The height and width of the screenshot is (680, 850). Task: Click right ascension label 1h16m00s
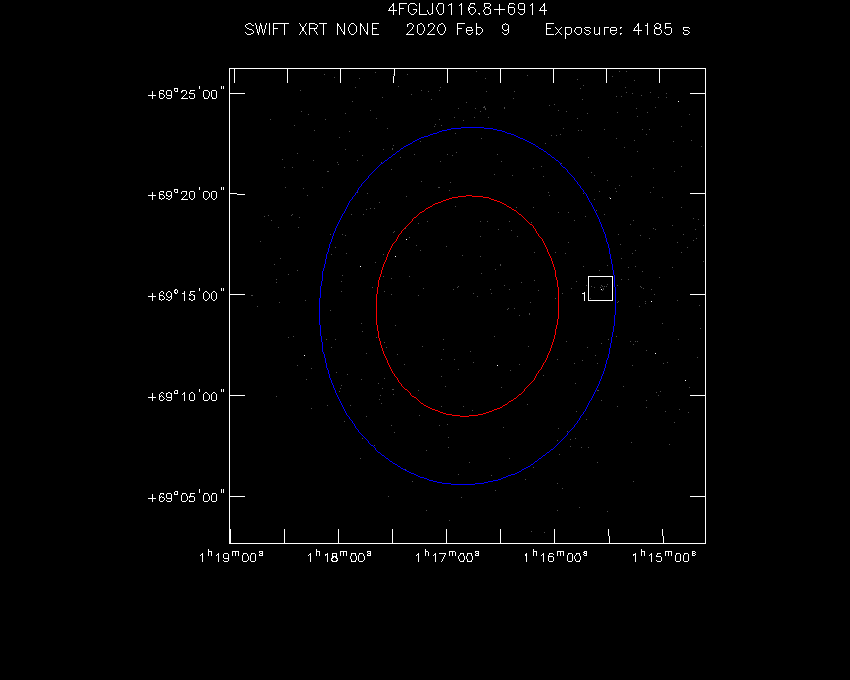click(x=555, y=556)
